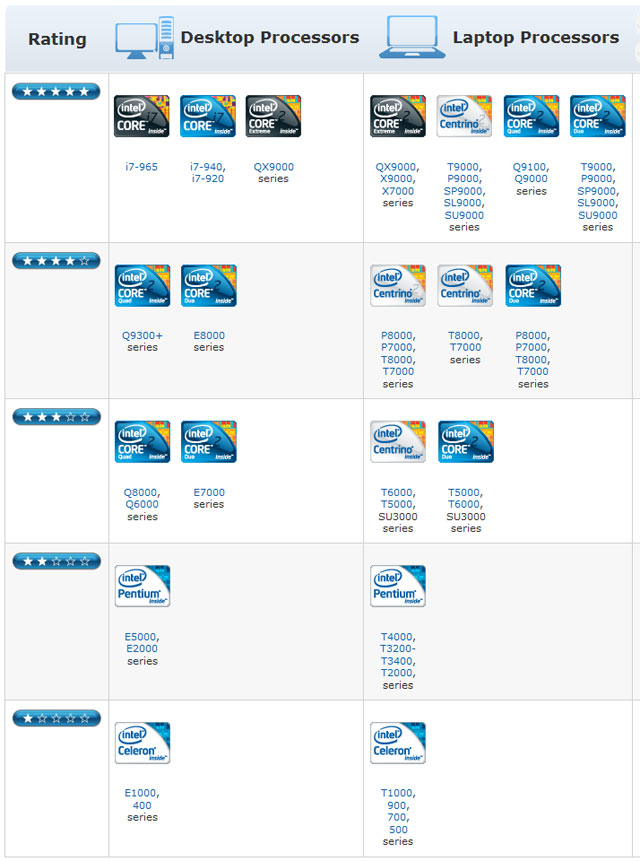Click the blue Core i7 badge above i7-940
The image size is (640, 861).
click(x=208, y=116)
